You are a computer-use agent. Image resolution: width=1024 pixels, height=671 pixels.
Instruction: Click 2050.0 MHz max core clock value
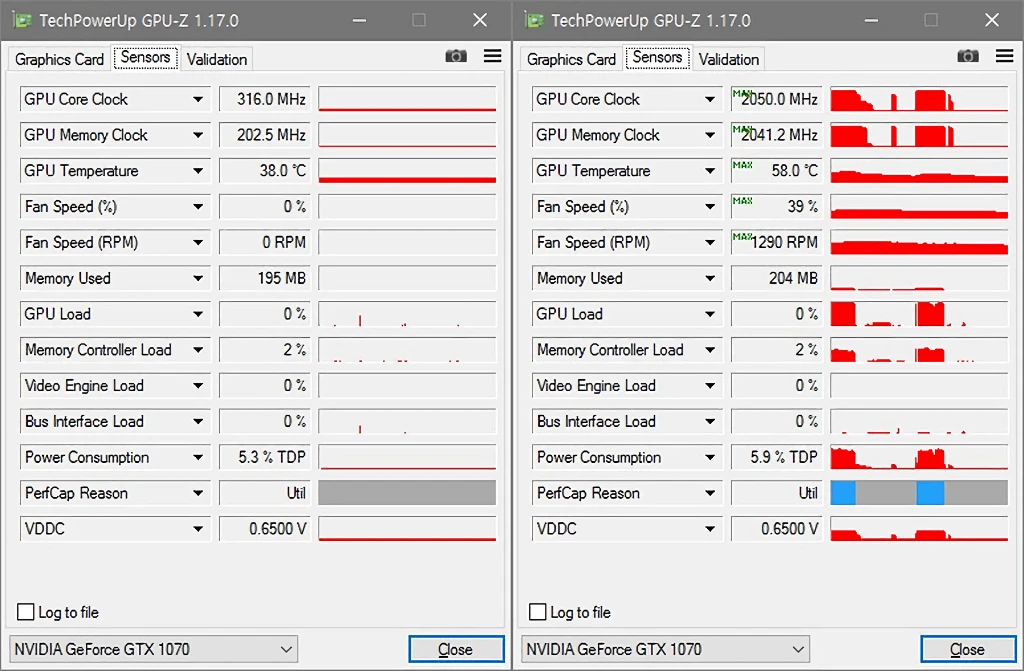click(776, 99)
